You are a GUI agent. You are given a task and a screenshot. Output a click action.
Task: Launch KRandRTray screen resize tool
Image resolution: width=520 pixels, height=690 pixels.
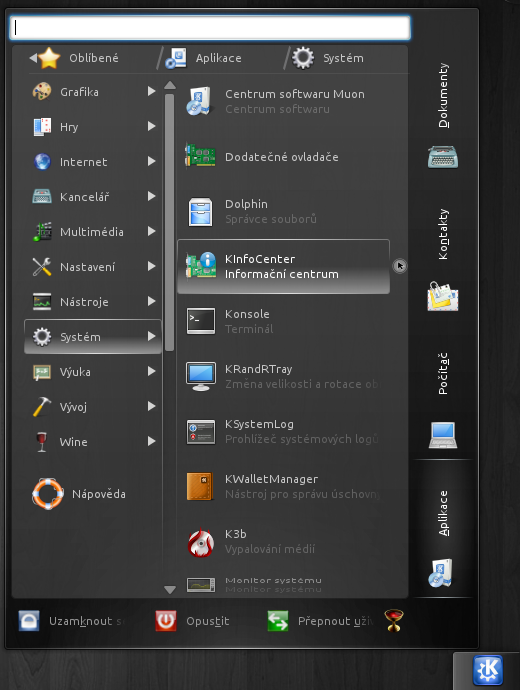pyautogui.click(x=283, y=376)
